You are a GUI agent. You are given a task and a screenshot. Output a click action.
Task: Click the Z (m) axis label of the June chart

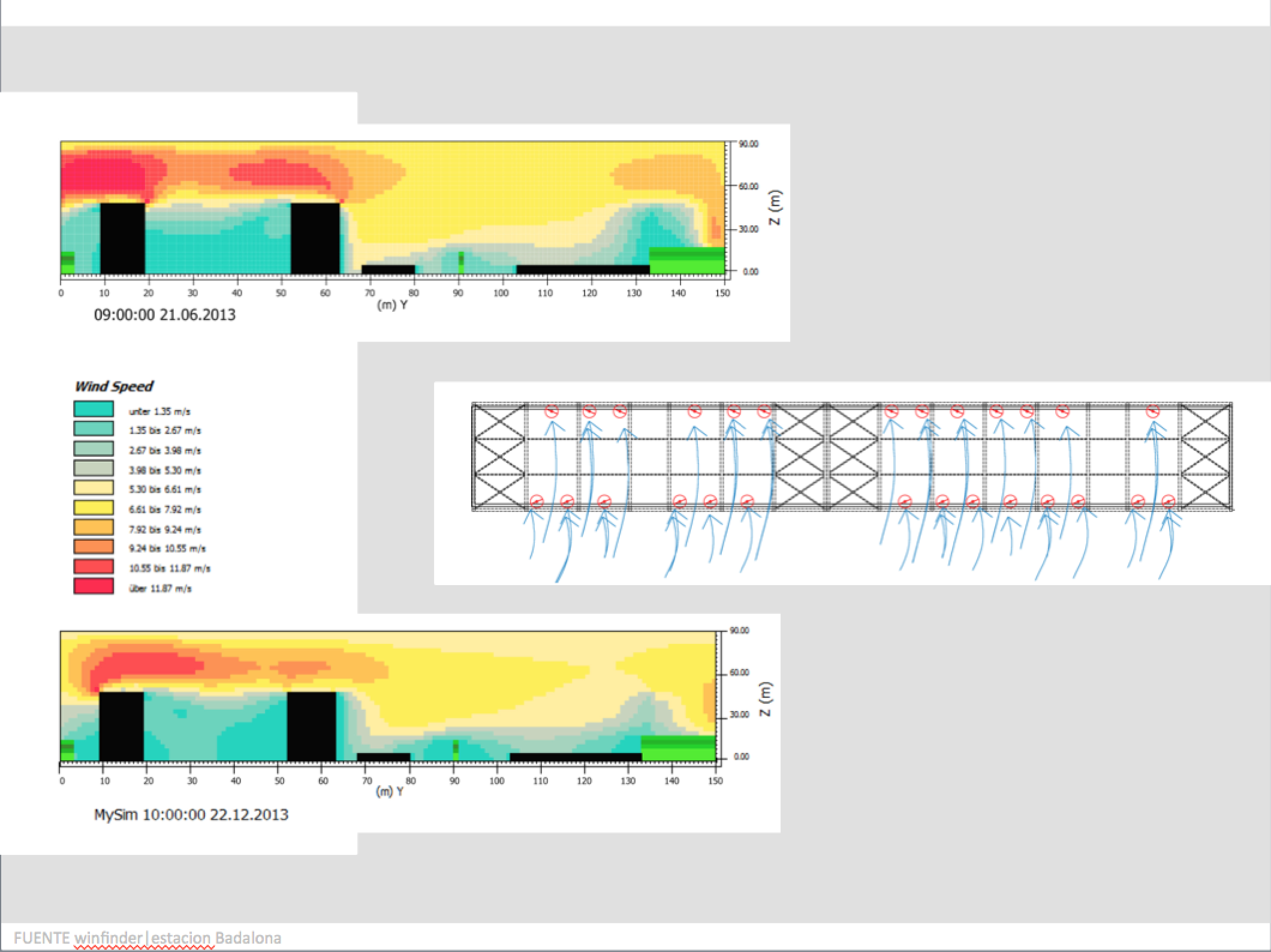(776, 208)
